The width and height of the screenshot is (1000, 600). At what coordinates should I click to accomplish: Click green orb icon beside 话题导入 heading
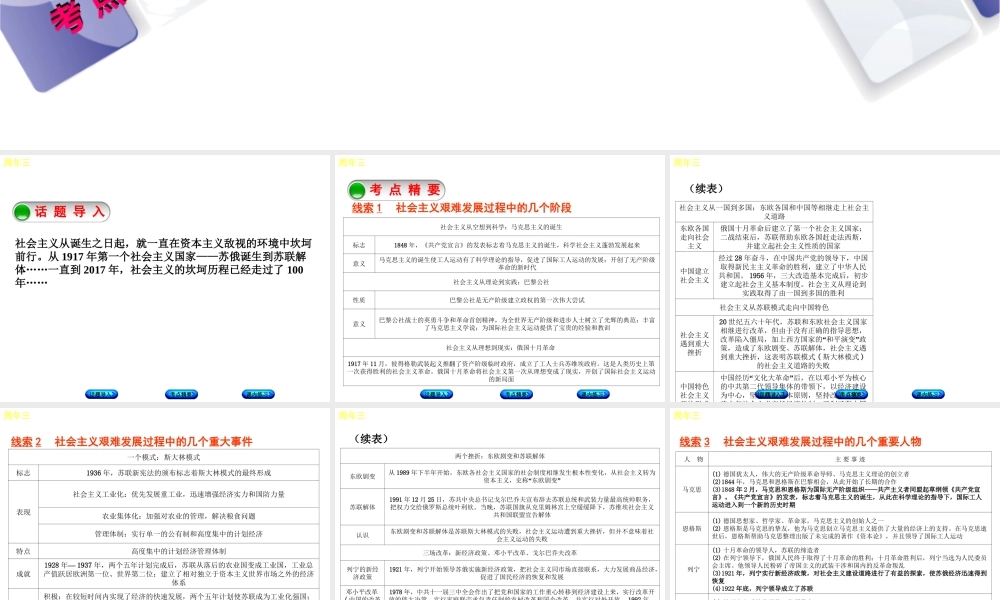click(22, 212)
